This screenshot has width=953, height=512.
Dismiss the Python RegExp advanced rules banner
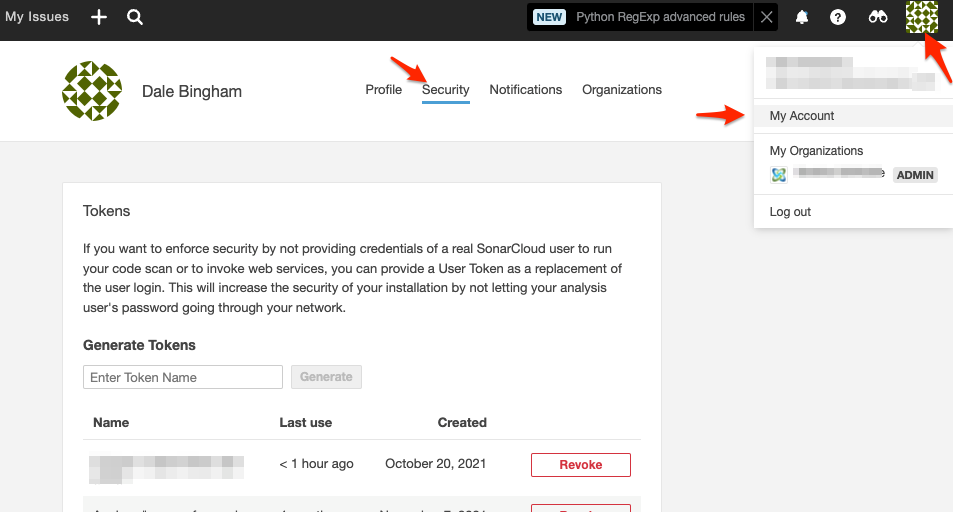[x=766, y=17]
